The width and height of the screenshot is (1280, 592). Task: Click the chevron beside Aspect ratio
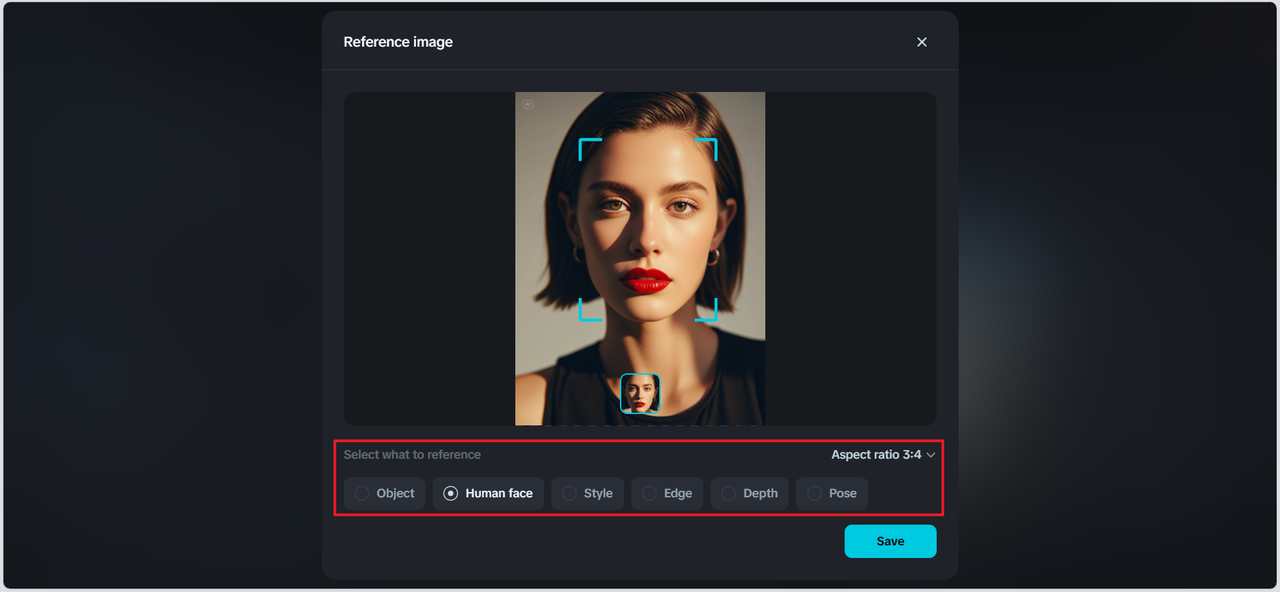[x=931, y=455]
